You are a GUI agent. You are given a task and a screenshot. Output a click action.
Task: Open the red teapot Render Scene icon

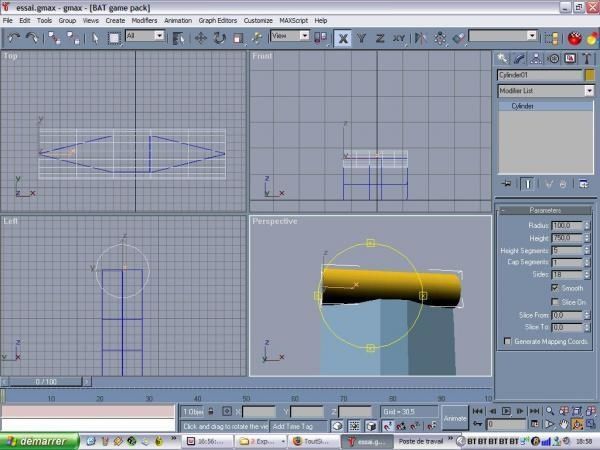pyautogui.click(x=574, y=38)
